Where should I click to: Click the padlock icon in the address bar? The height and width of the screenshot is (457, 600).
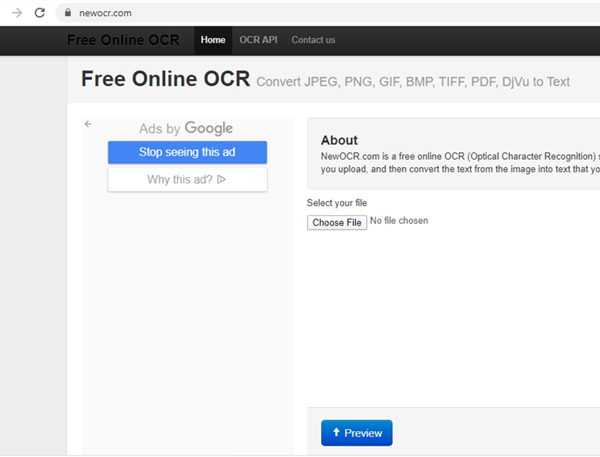pos(68,13)
